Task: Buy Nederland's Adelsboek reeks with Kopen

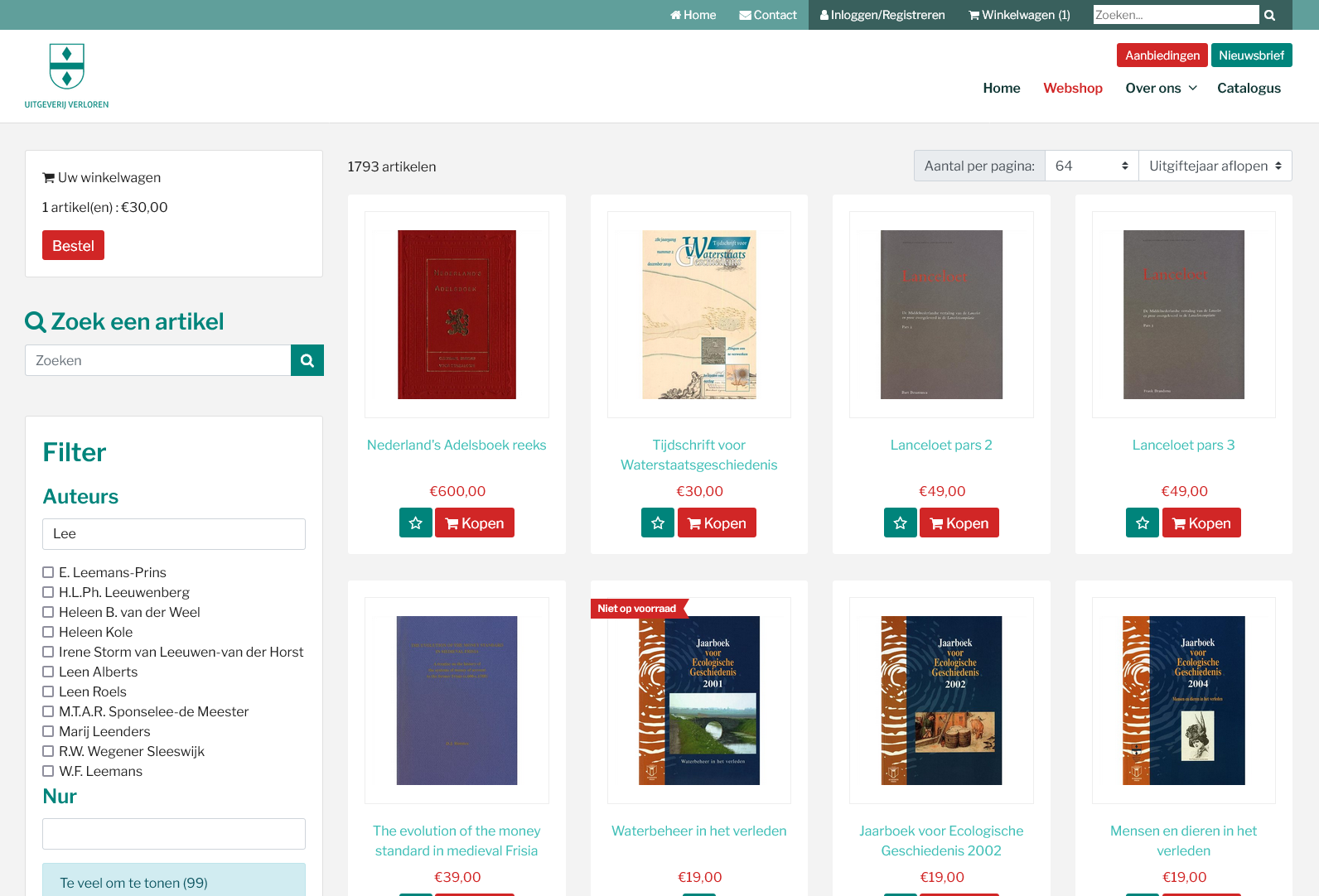Action: tap(475, 523)
